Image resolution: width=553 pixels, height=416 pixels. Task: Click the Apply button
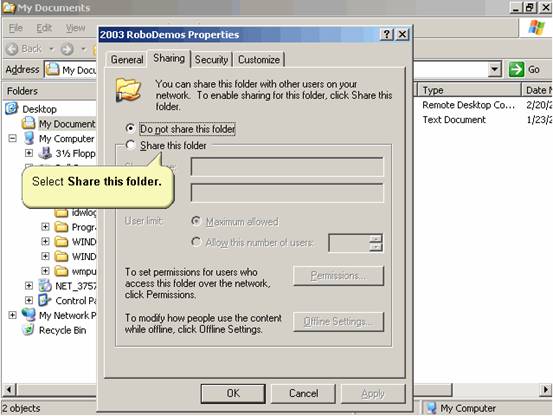point(373,393)
